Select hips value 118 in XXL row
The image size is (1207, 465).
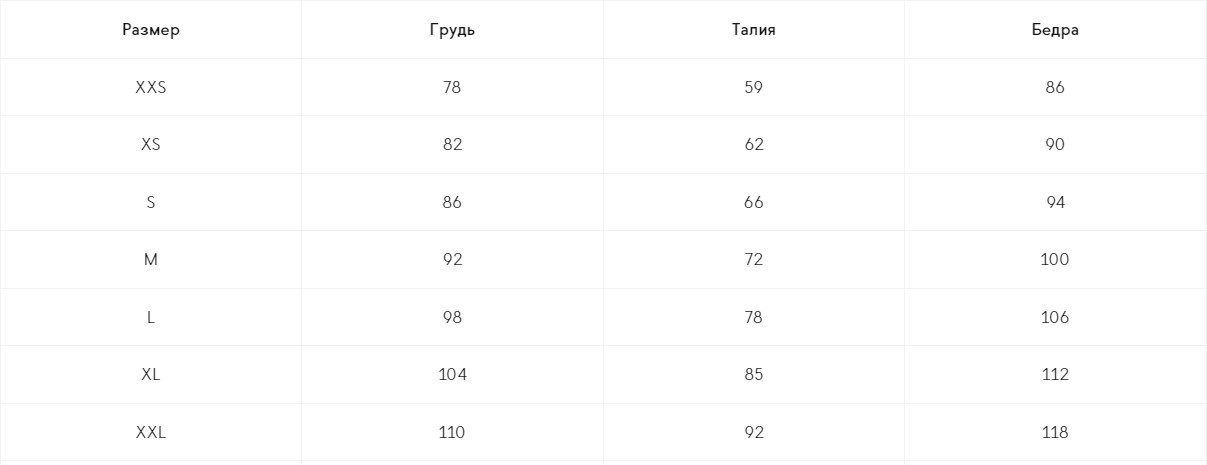(1055, 432)
